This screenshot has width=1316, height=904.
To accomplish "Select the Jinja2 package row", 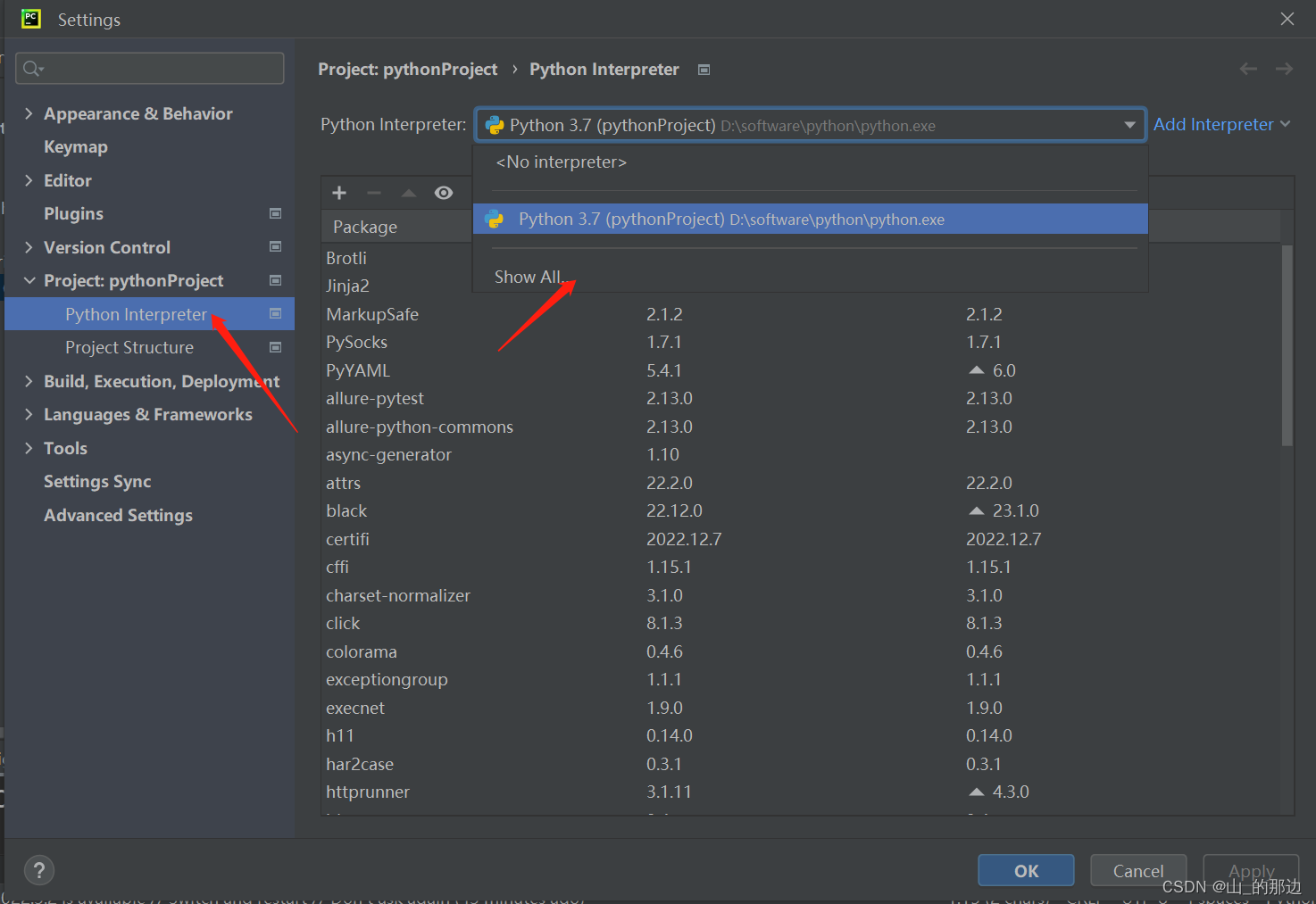I will coord(347,286).
